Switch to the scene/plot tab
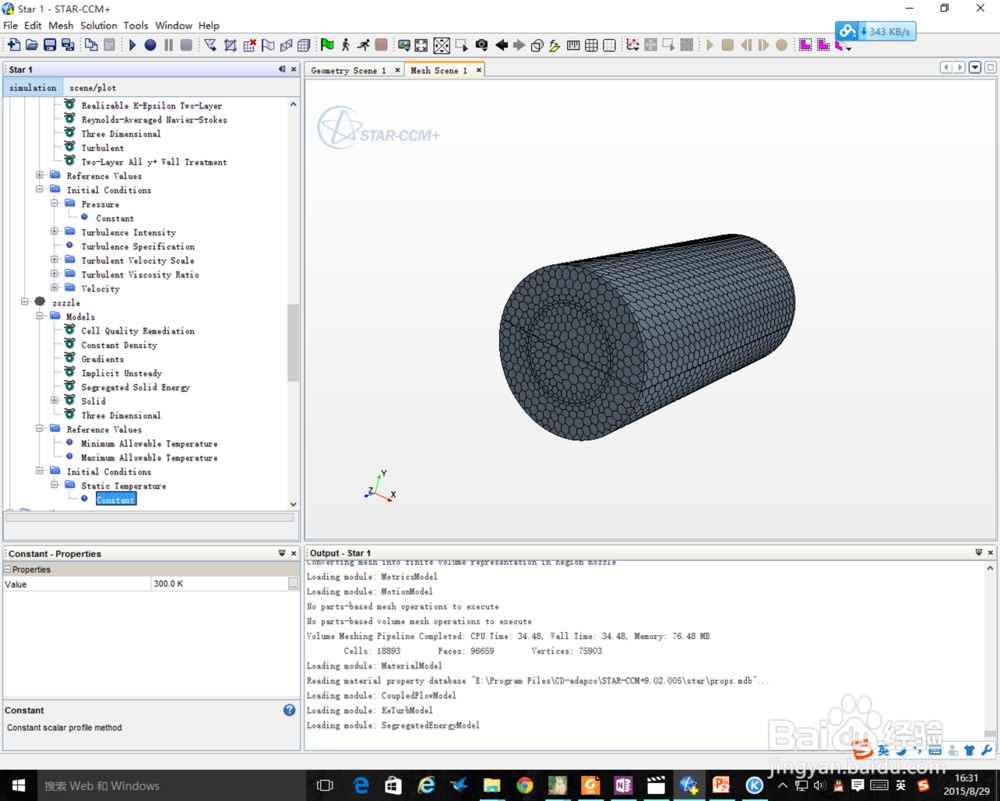 coord(92,88)
